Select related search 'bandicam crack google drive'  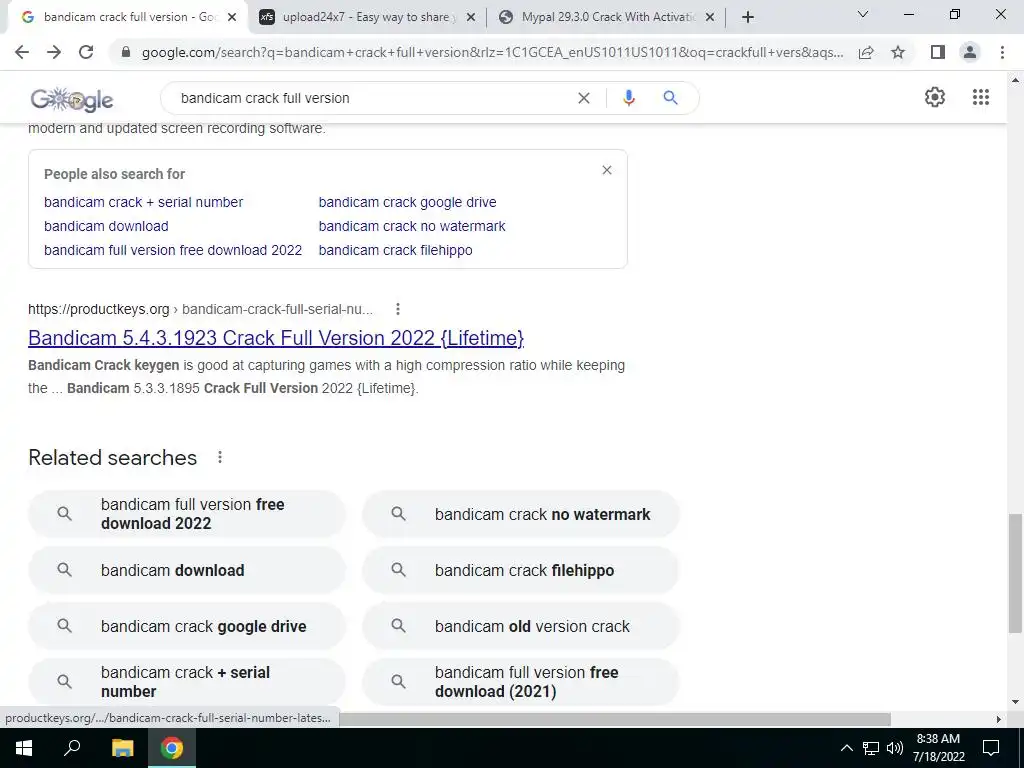187,626
